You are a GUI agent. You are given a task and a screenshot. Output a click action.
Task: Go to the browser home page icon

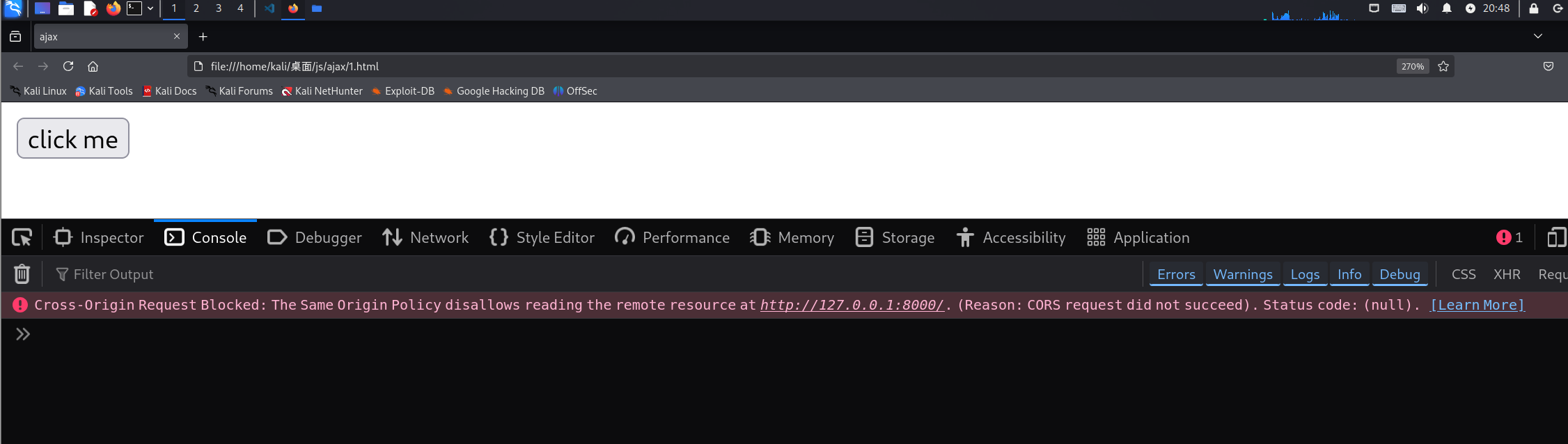coord(93,66)
